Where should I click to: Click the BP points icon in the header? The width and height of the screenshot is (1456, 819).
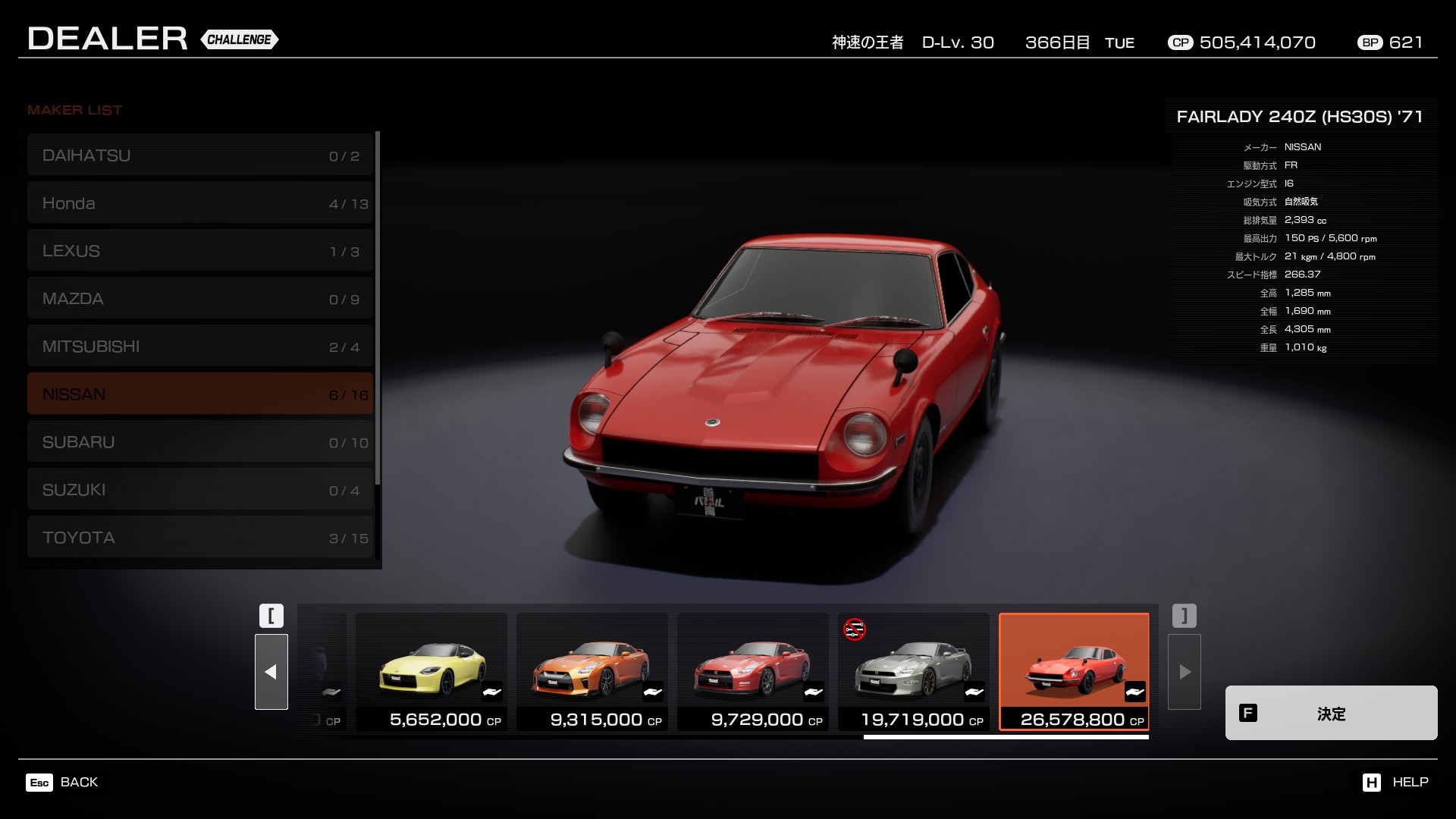click(1370, 42)
